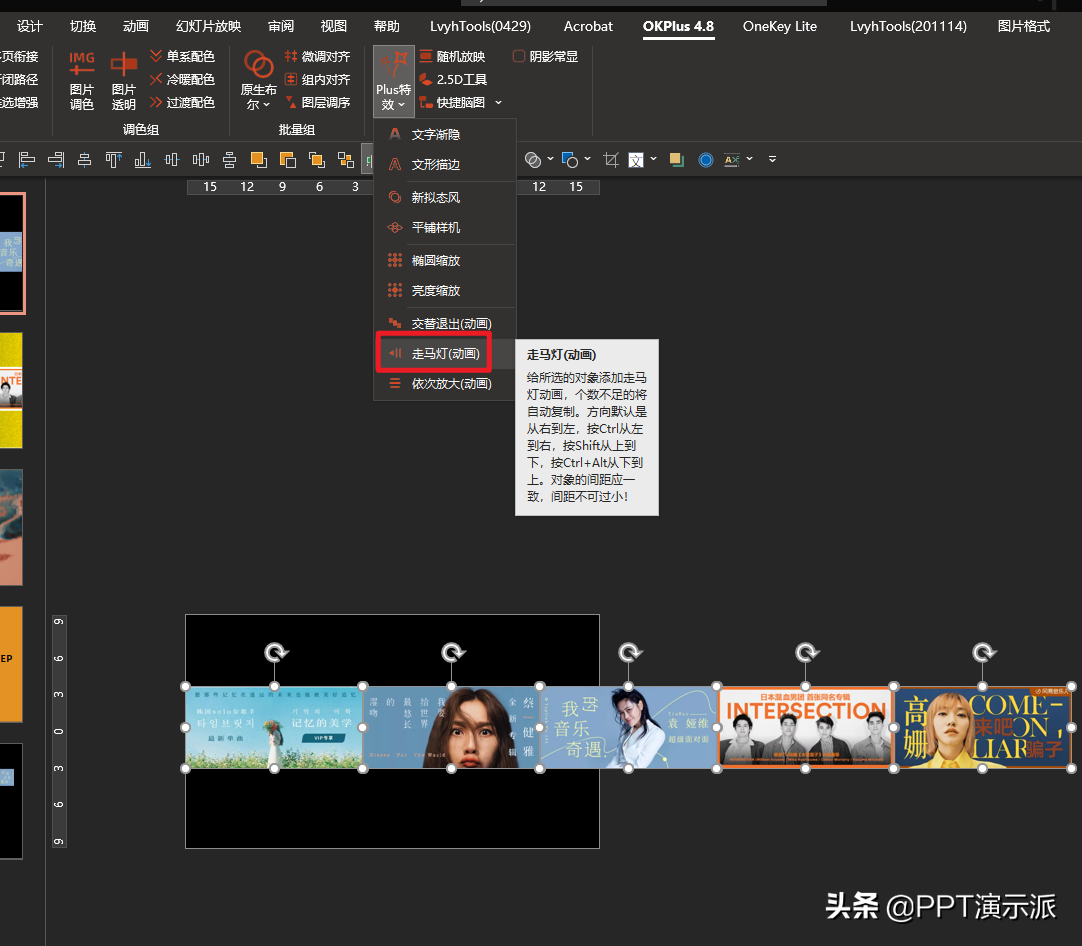
Task: Click 微调对齐 fine-tune align tool
Action: 318,57
